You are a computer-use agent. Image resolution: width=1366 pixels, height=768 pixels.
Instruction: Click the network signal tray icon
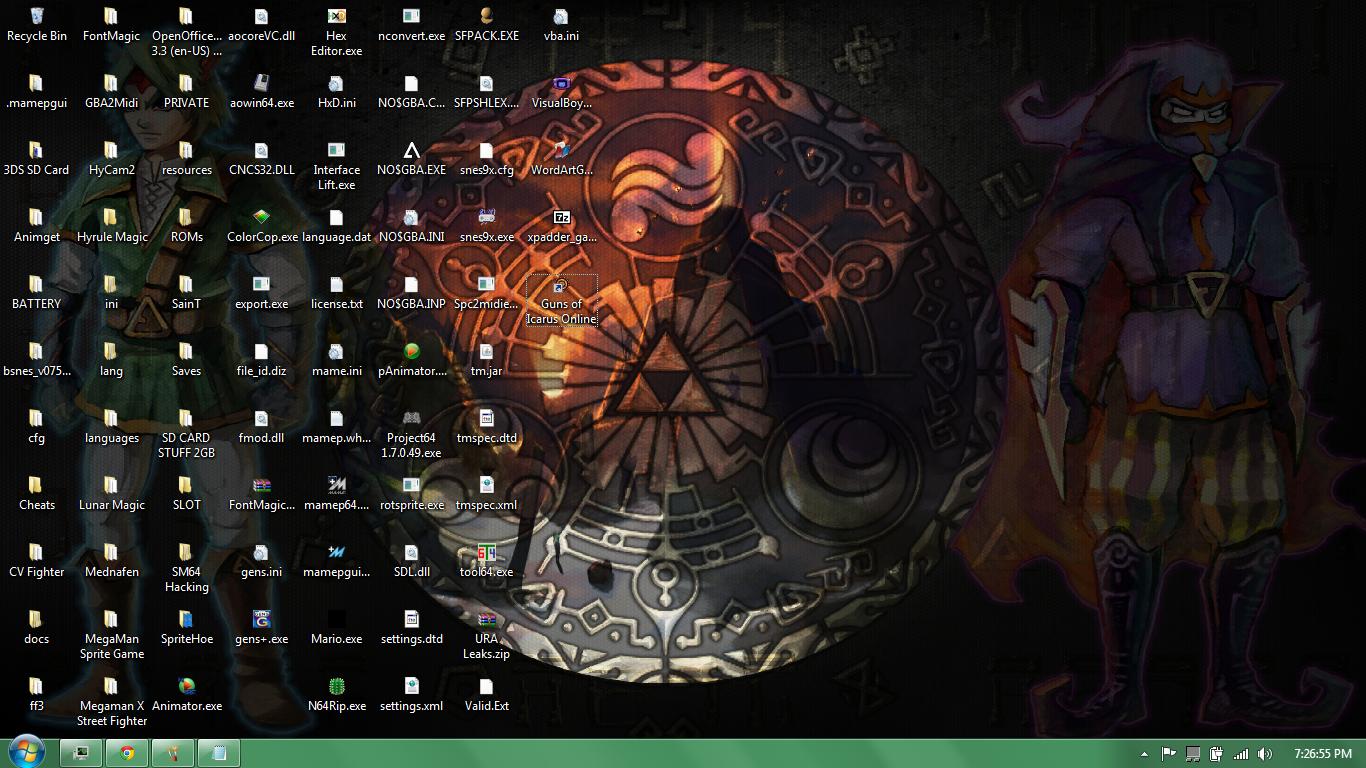pos(1241,754)
